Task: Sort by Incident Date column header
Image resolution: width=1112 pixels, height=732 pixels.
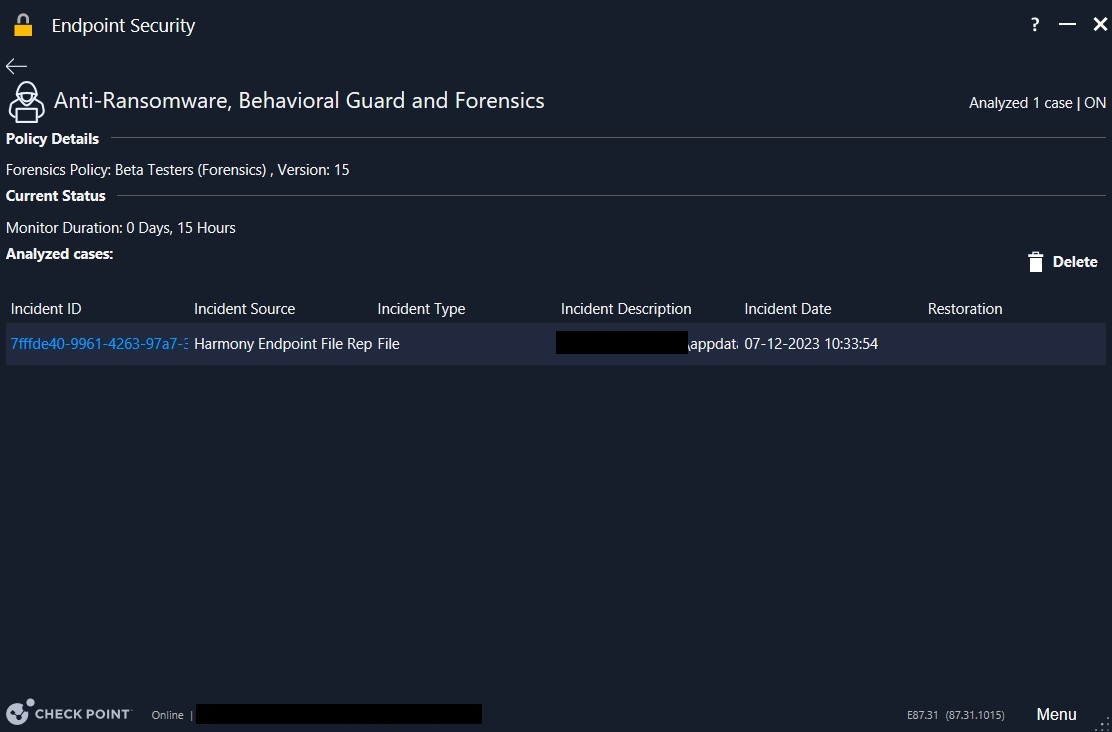Action: pyautogui.click(x=788, y=309)
